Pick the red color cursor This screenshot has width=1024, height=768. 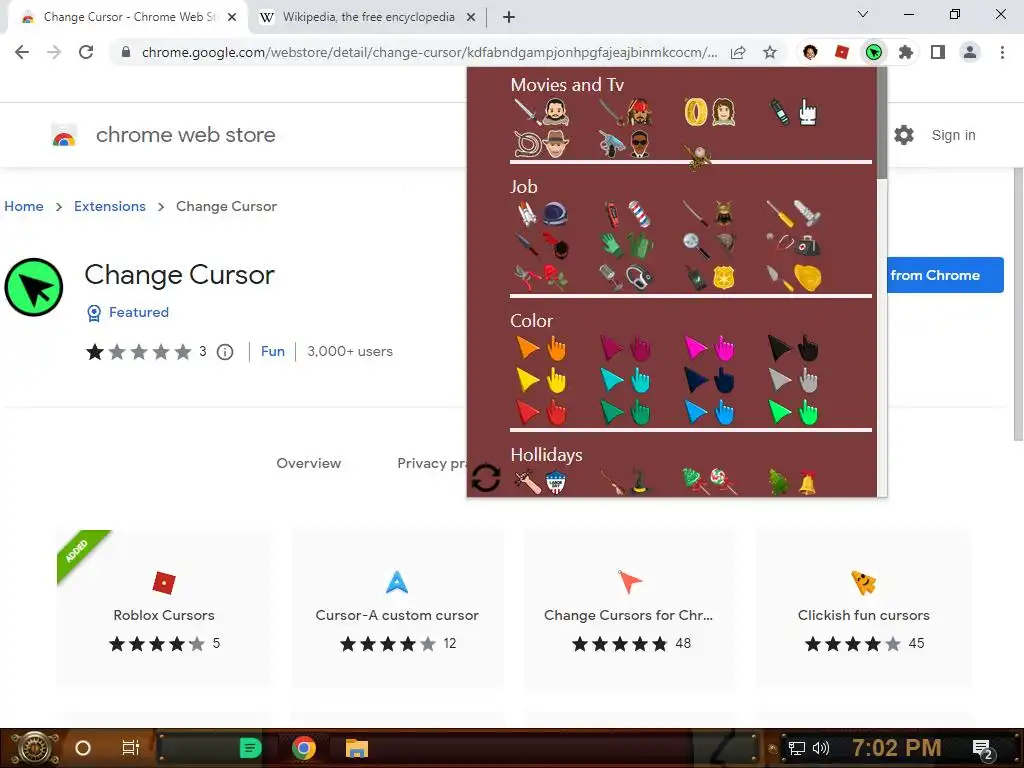[541, 412]
